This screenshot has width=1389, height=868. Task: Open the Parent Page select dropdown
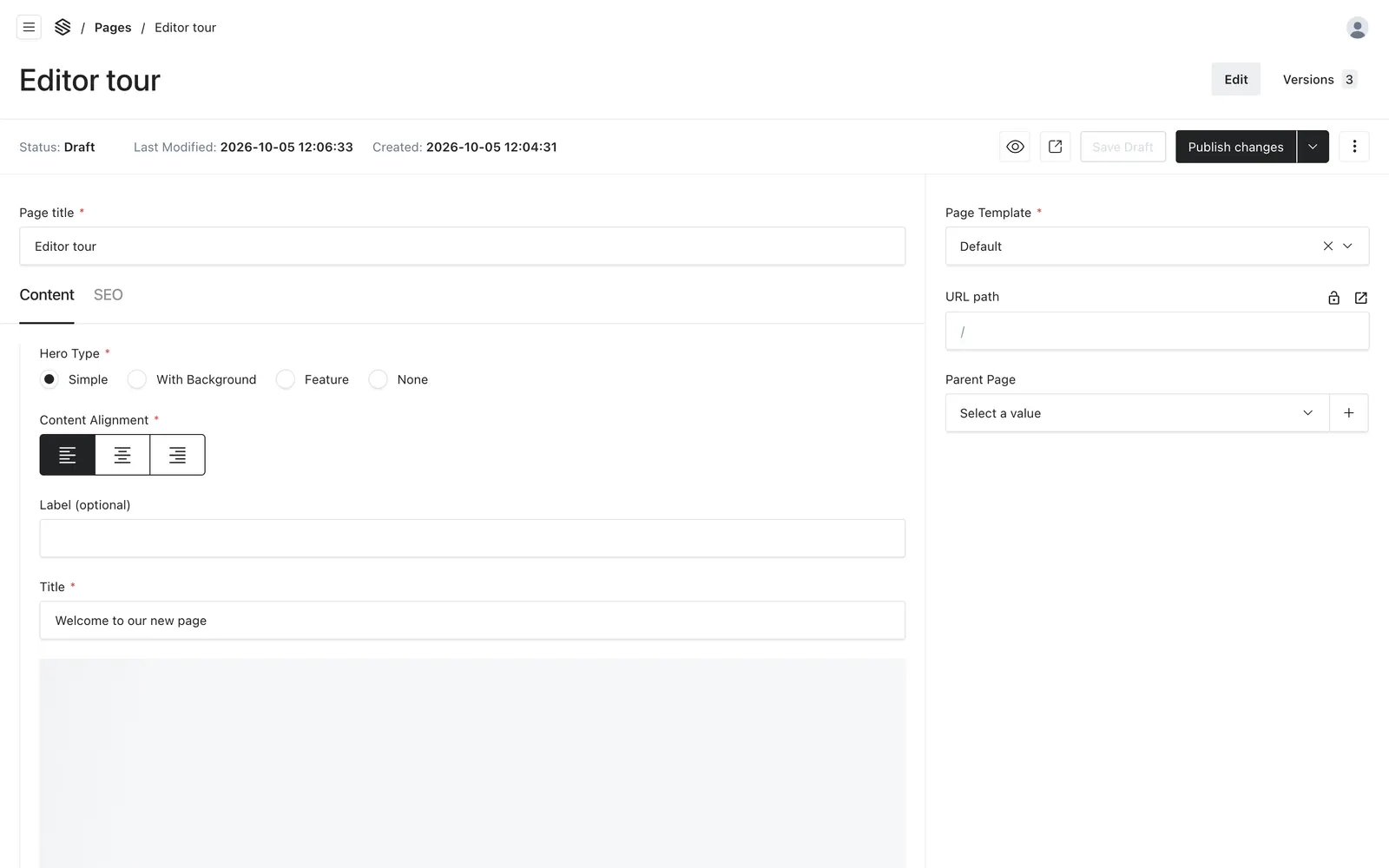tap(1137, 413)
